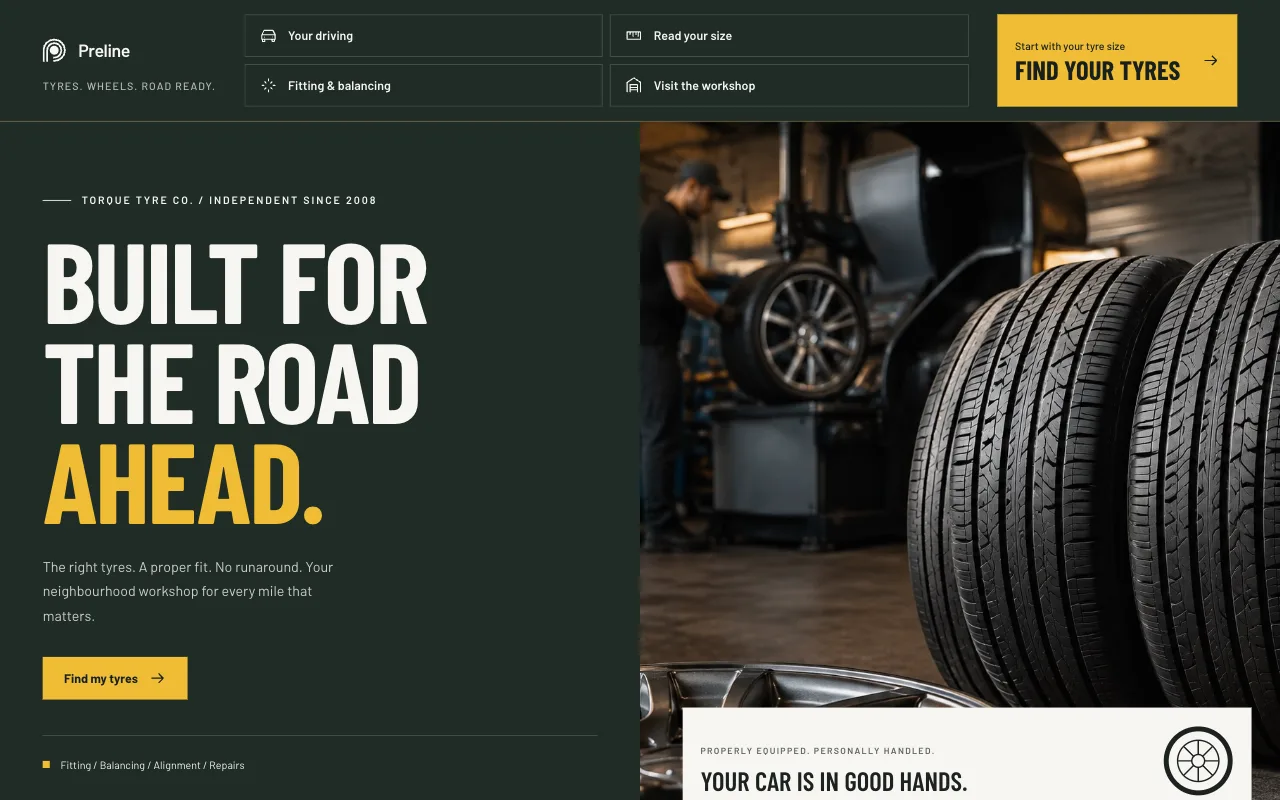Click the Find my tyres button

coord(115,678)
